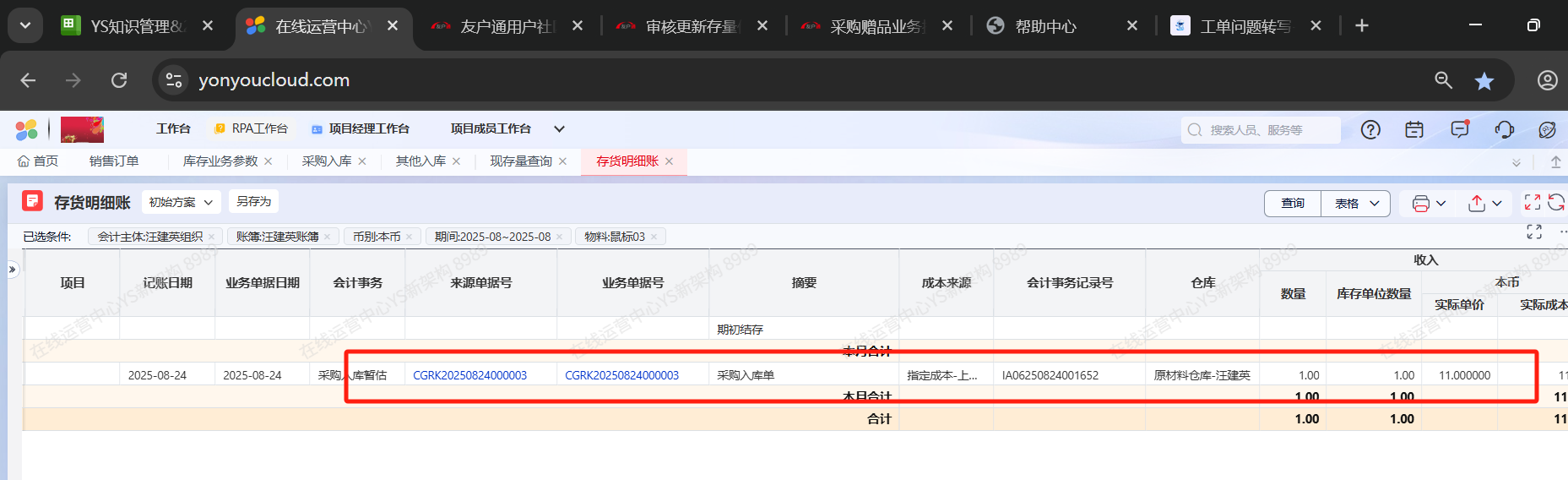Switch to the 现存量查询 tab
This screenshot has width=1568, height=480.
click(x=521, y=161)
